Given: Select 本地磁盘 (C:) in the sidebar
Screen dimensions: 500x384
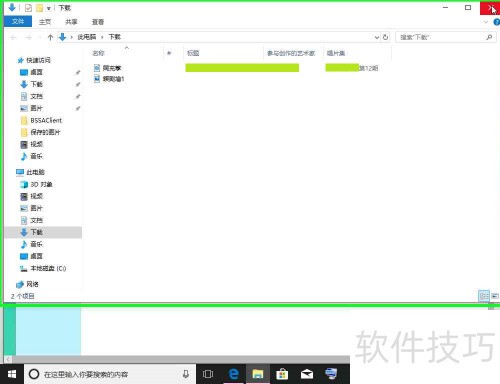Looking at the screenshot, I should (48, 268).
